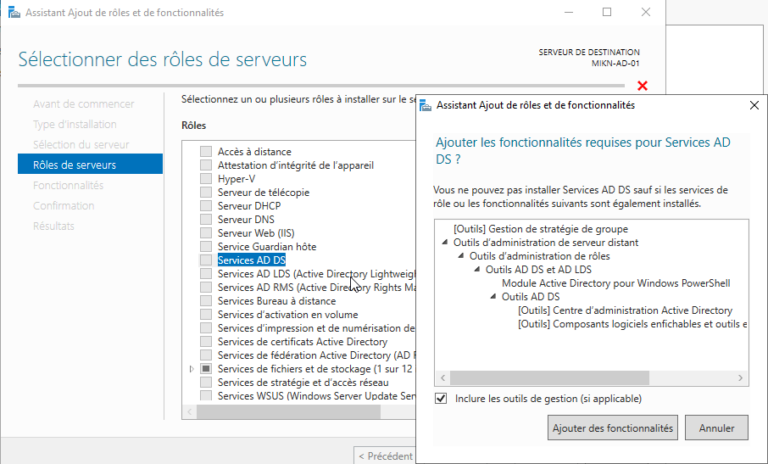Select Gestion de stratégie de groupe item
The width and height of the screenshot is (768, 464).
tap(541, 229)
